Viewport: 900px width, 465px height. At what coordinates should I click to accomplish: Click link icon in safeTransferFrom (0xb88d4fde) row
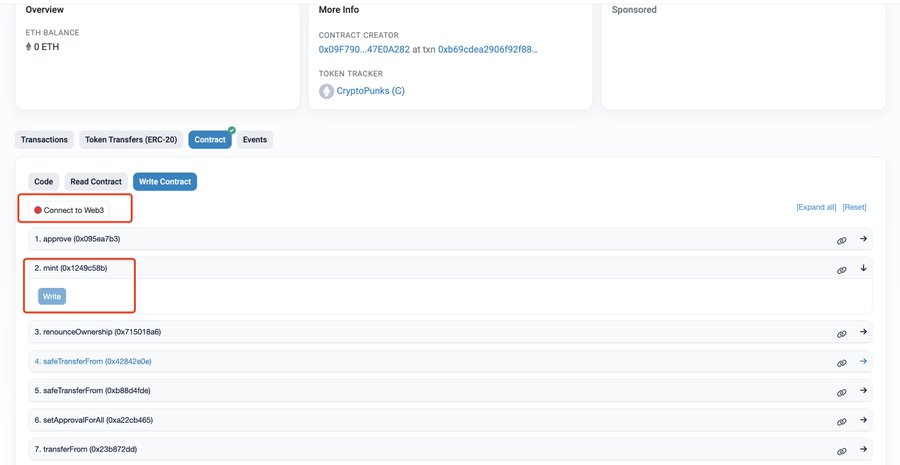pos(842,391)
